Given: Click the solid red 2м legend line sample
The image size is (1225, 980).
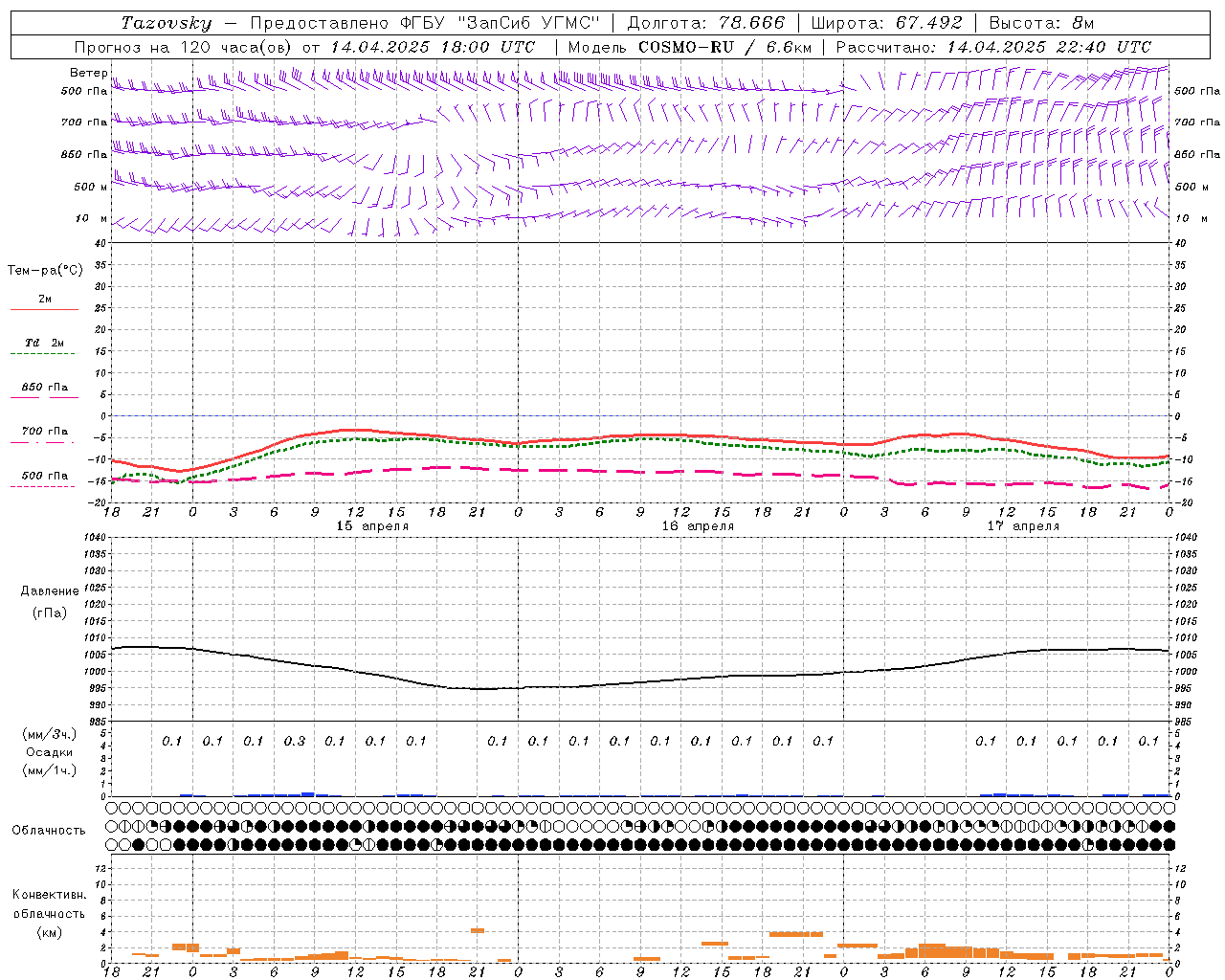Looking at the screenshot, I should [44, 310].
